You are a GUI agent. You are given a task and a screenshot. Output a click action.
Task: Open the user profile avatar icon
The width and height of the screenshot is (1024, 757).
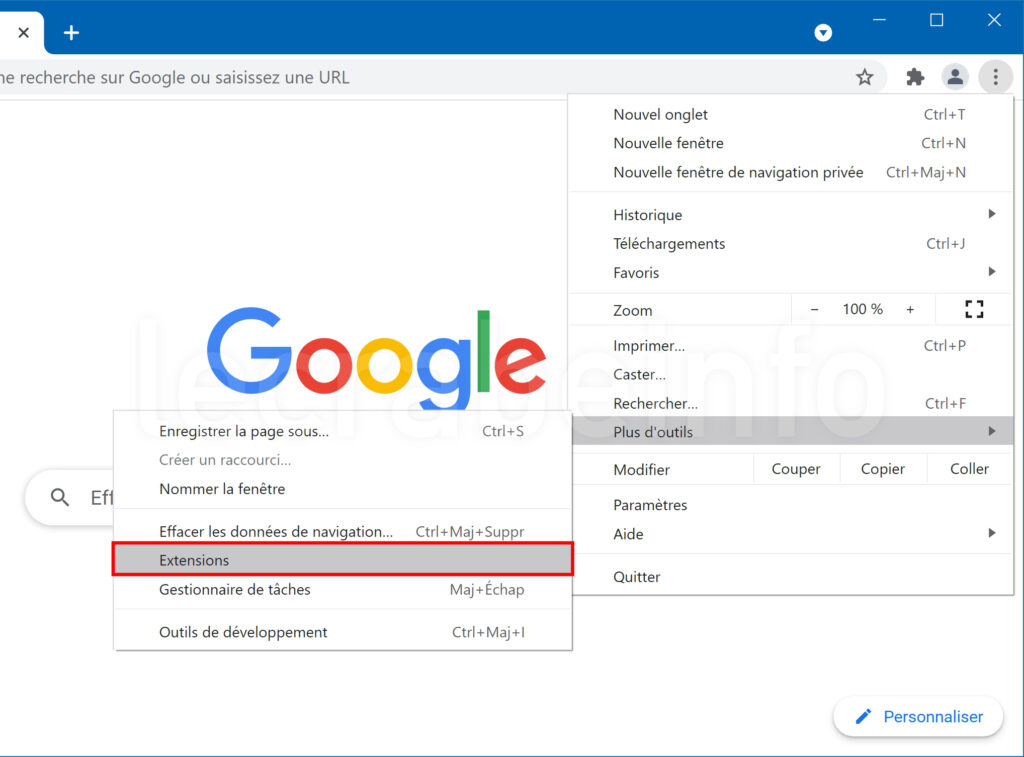coord(955,77)
